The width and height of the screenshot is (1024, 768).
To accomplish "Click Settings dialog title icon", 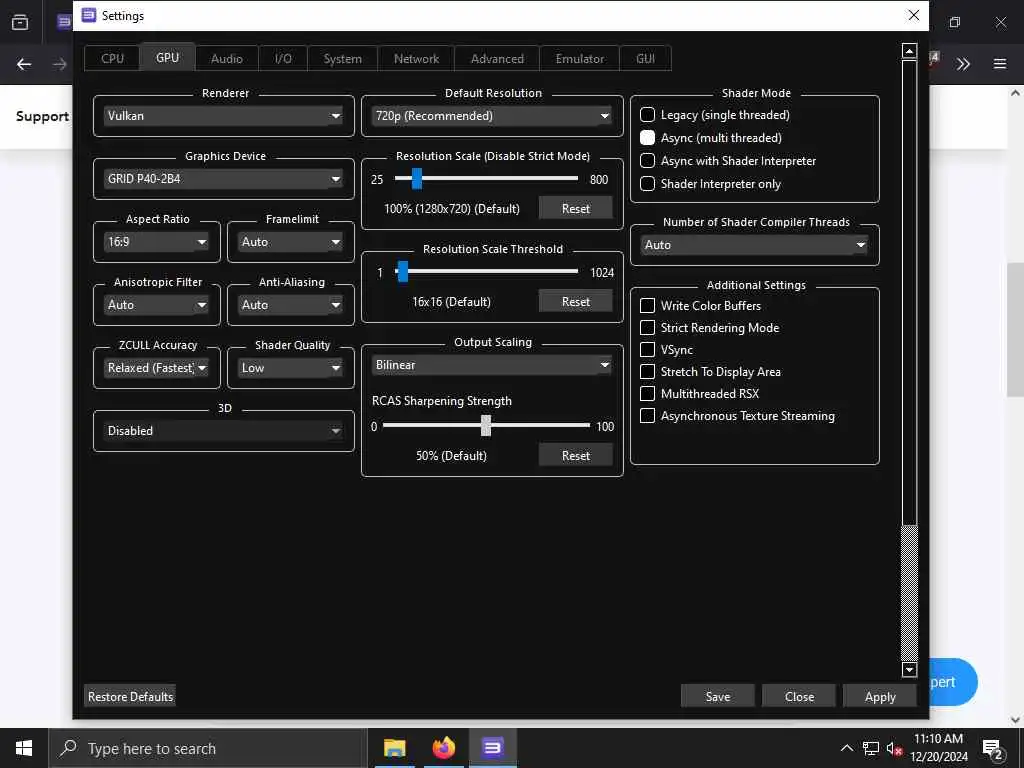I will [89, 15].
